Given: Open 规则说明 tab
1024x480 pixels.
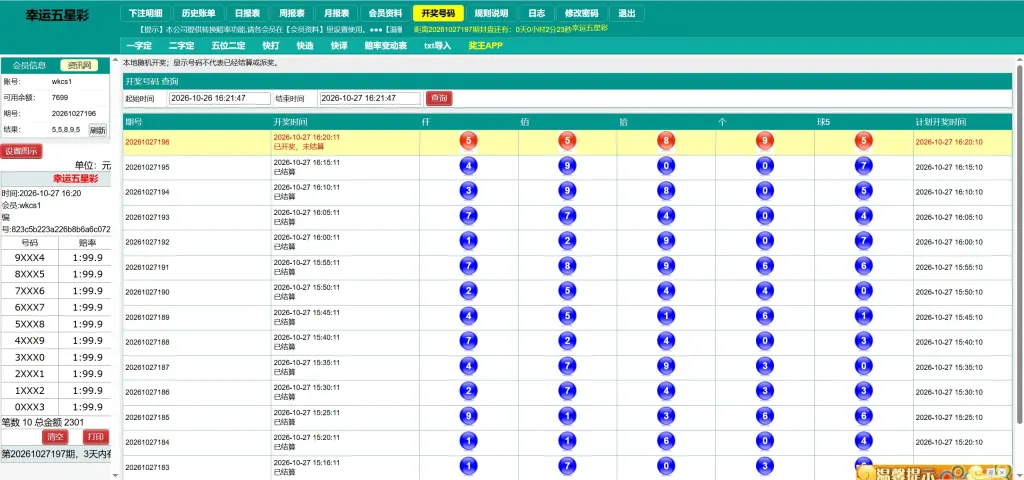Looking at the screenshot, I should coord(491,13).
